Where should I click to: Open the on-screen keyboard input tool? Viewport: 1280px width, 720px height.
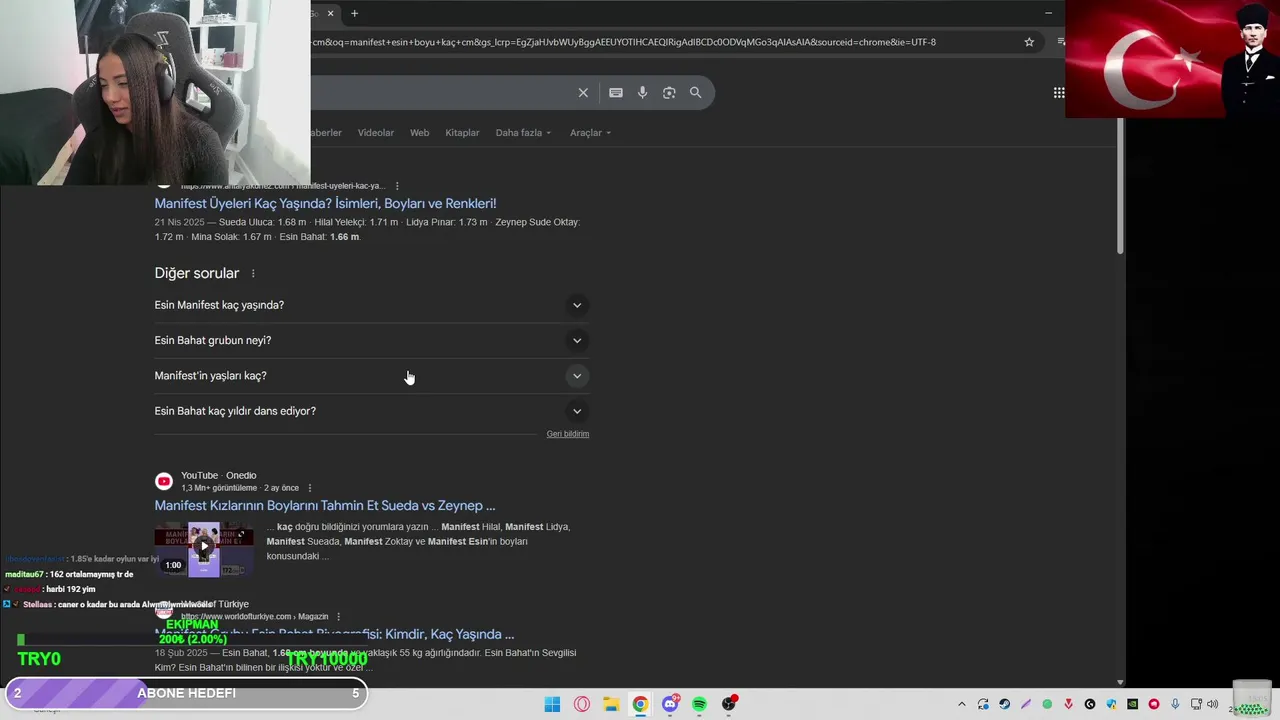click(x=616, y=93)
